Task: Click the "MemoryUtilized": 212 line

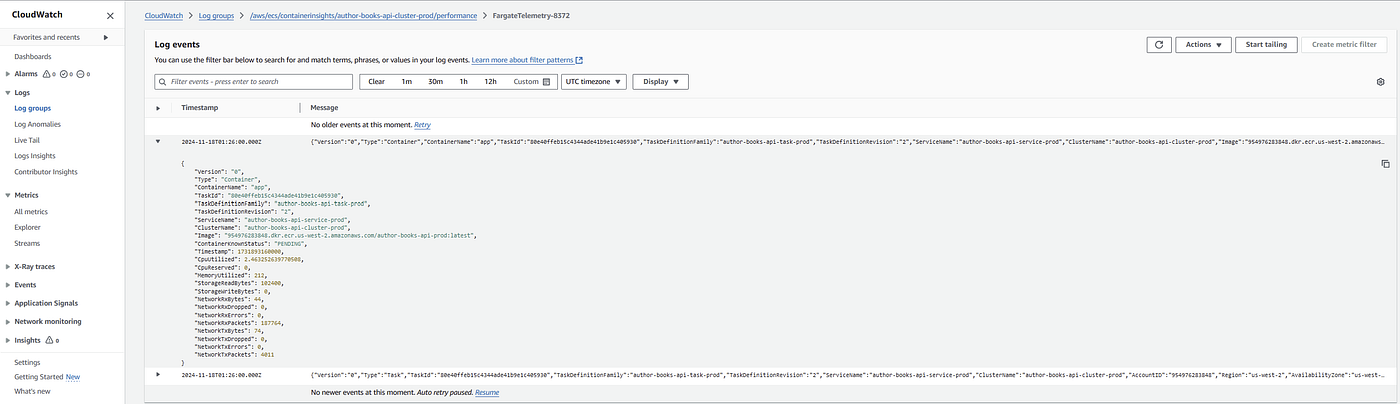Action: click(x=230, y=274)
